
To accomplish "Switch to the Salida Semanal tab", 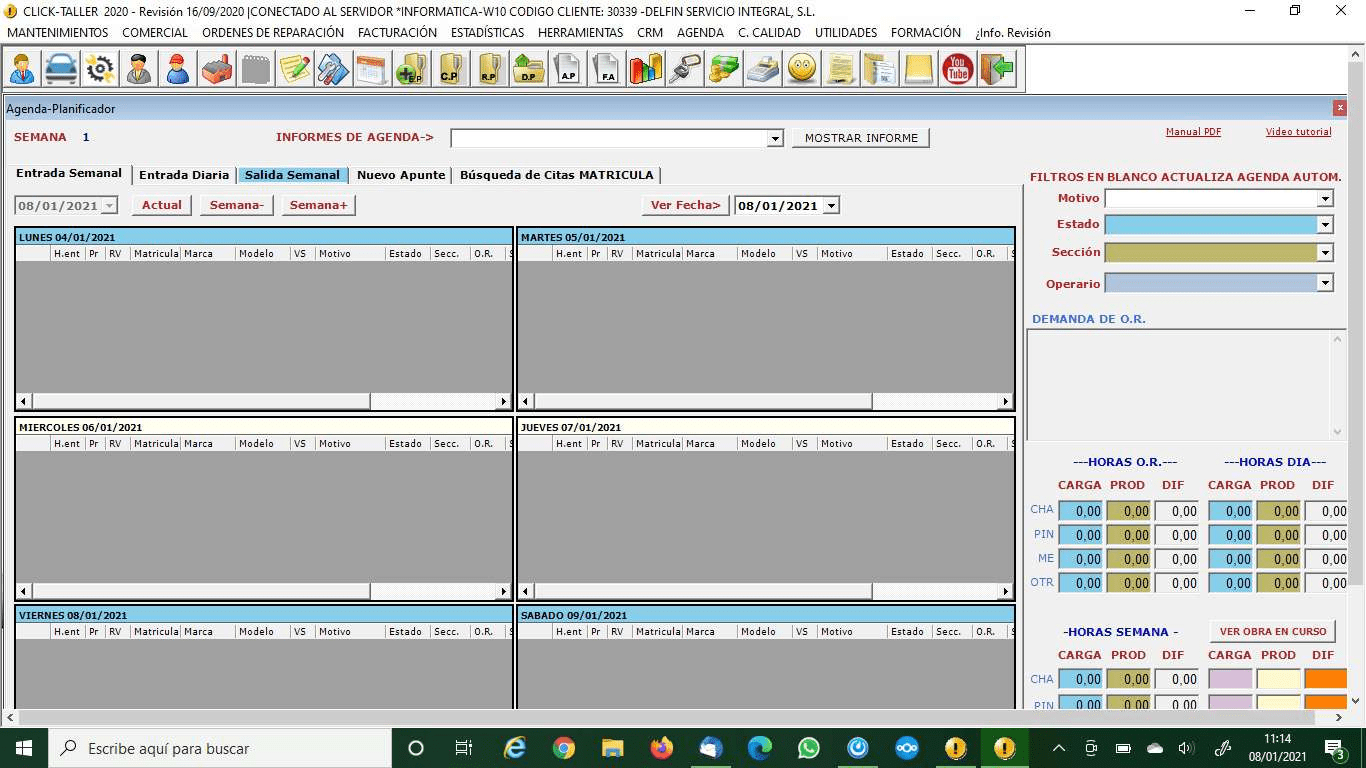I will pyautogui.click(x=292, y=175).
